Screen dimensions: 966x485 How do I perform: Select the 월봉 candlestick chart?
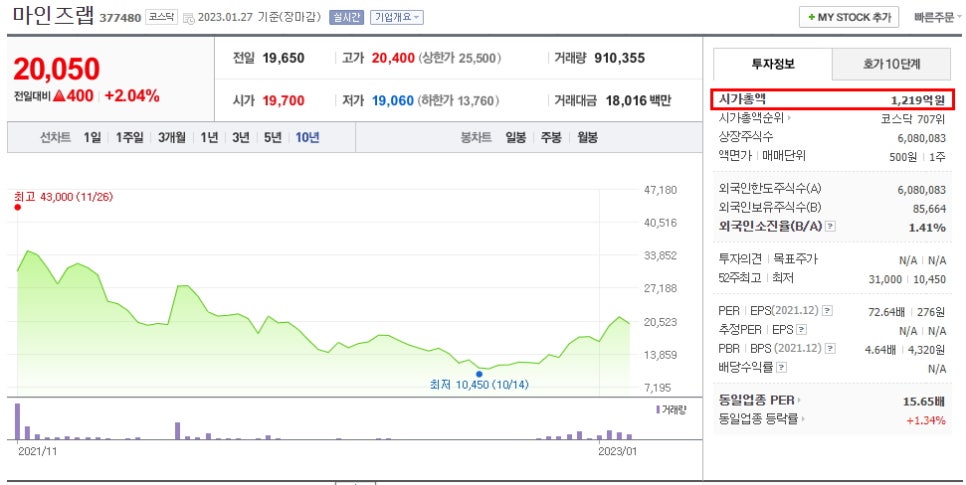(587, 137)
